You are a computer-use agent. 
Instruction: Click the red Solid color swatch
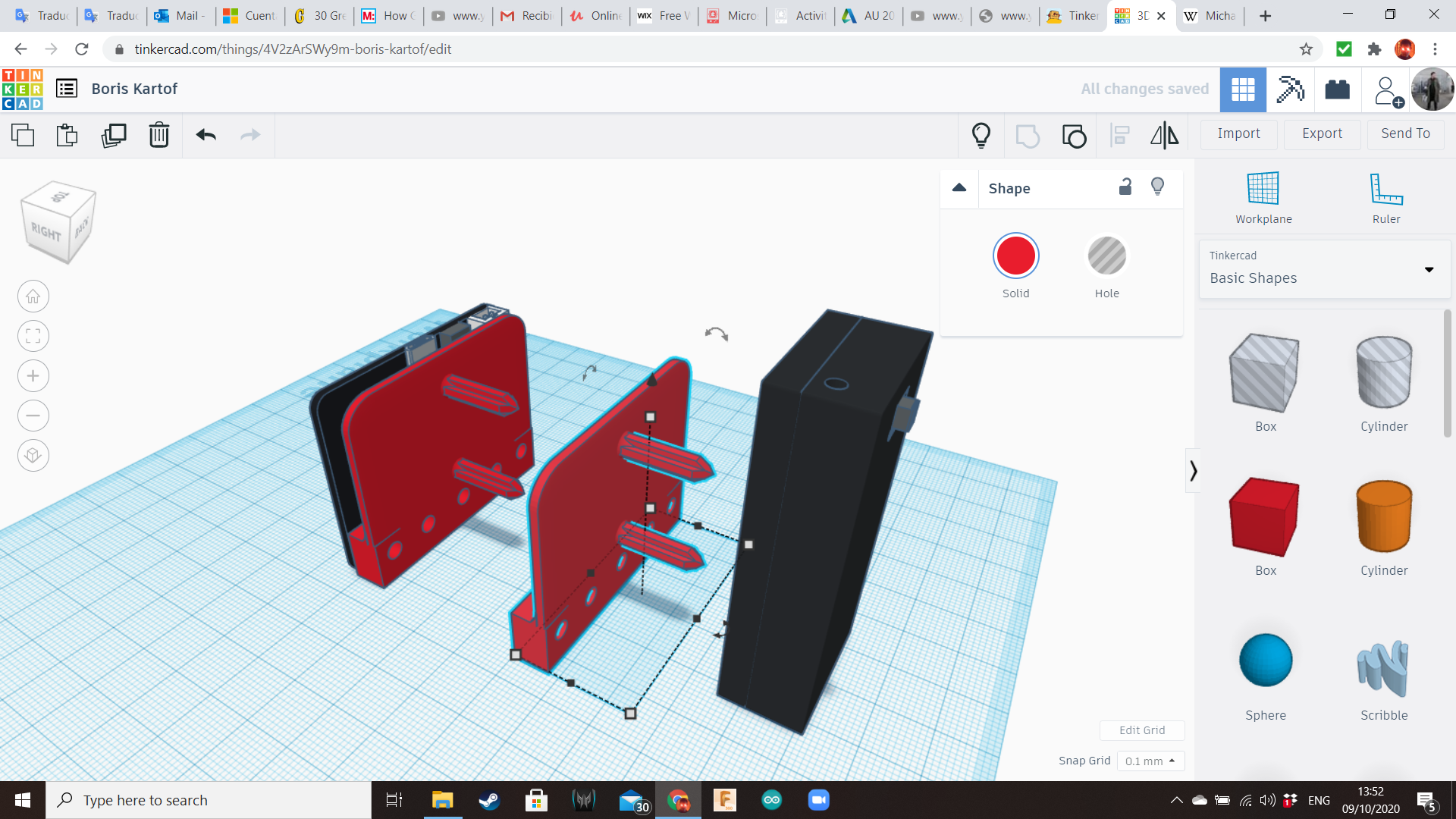click(x=1015, y=256)
